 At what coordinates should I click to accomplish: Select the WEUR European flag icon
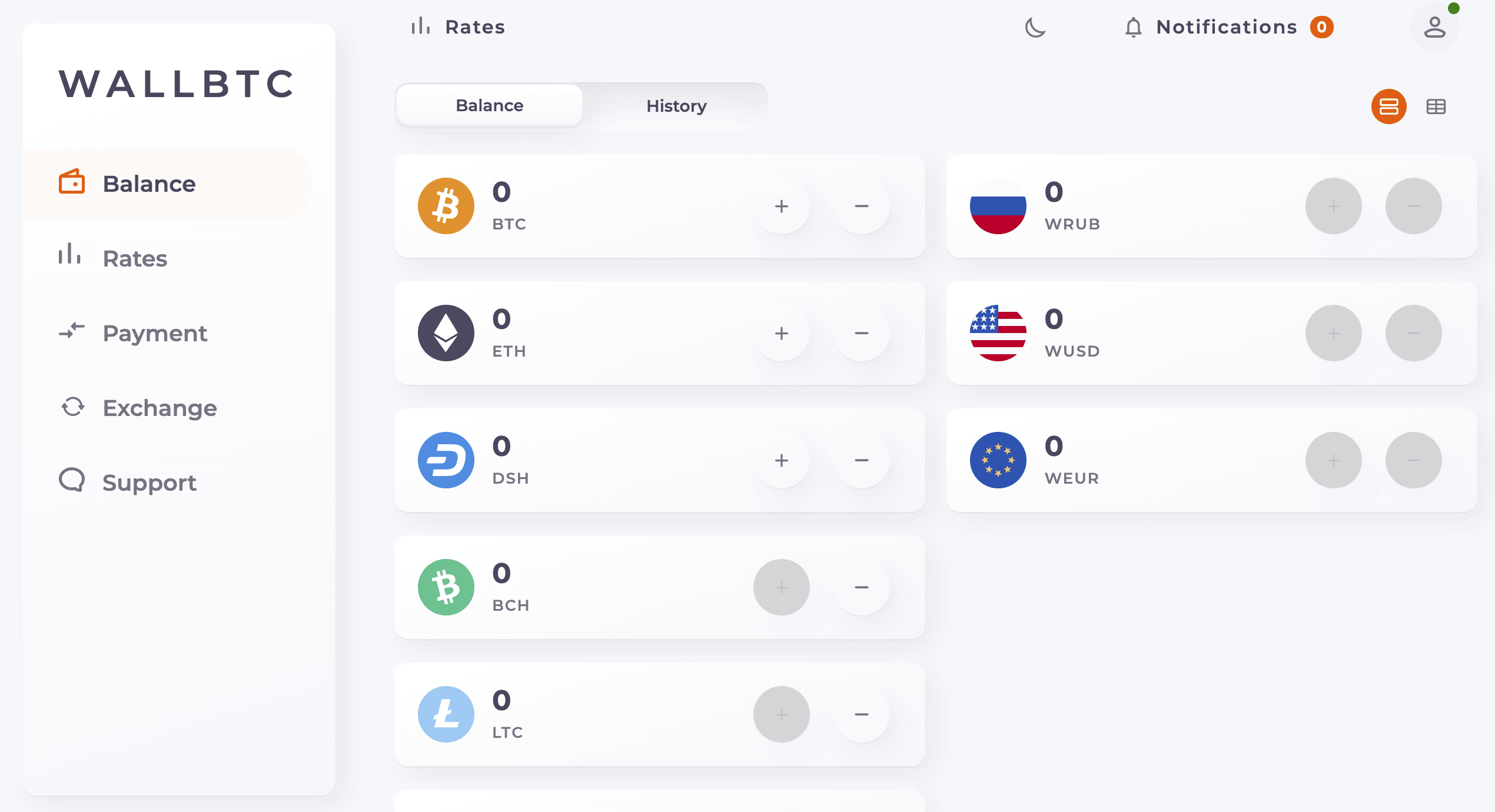[998, 460]
